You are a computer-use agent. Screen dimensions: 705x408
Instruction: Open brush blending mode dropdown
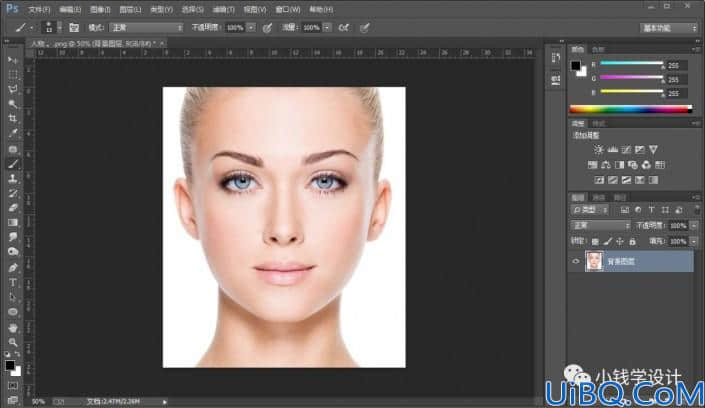(x=146, y=28)
